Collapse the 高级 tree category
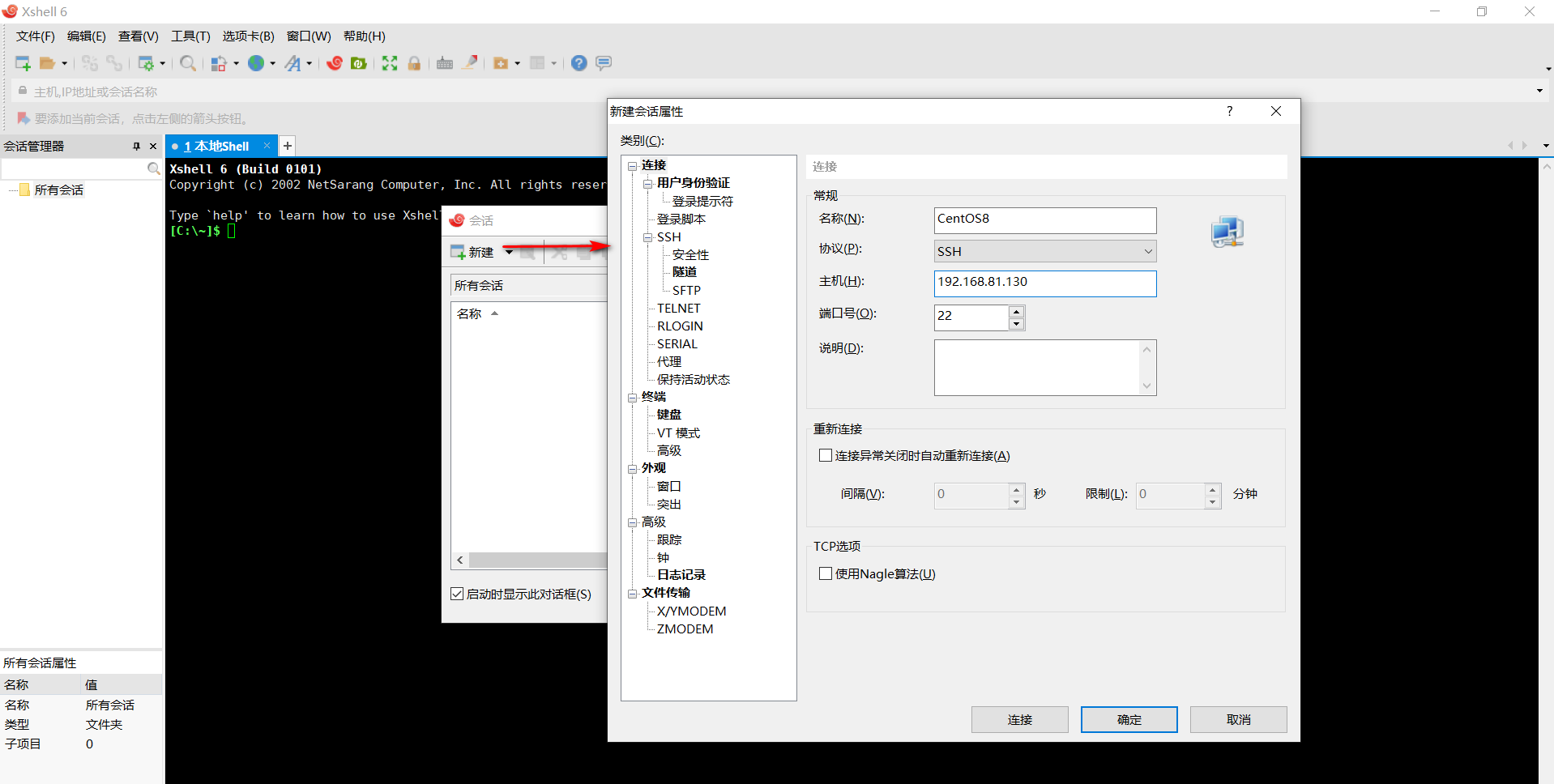This screenshot has width=1554, height=784. coord(633,523)
